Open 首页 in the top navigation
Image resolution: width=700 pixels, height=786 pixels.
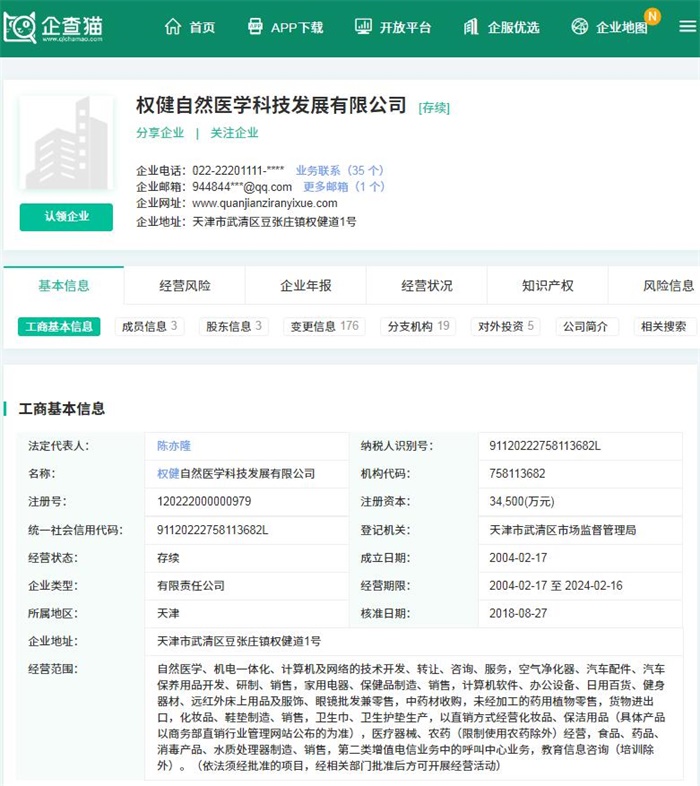202,27
